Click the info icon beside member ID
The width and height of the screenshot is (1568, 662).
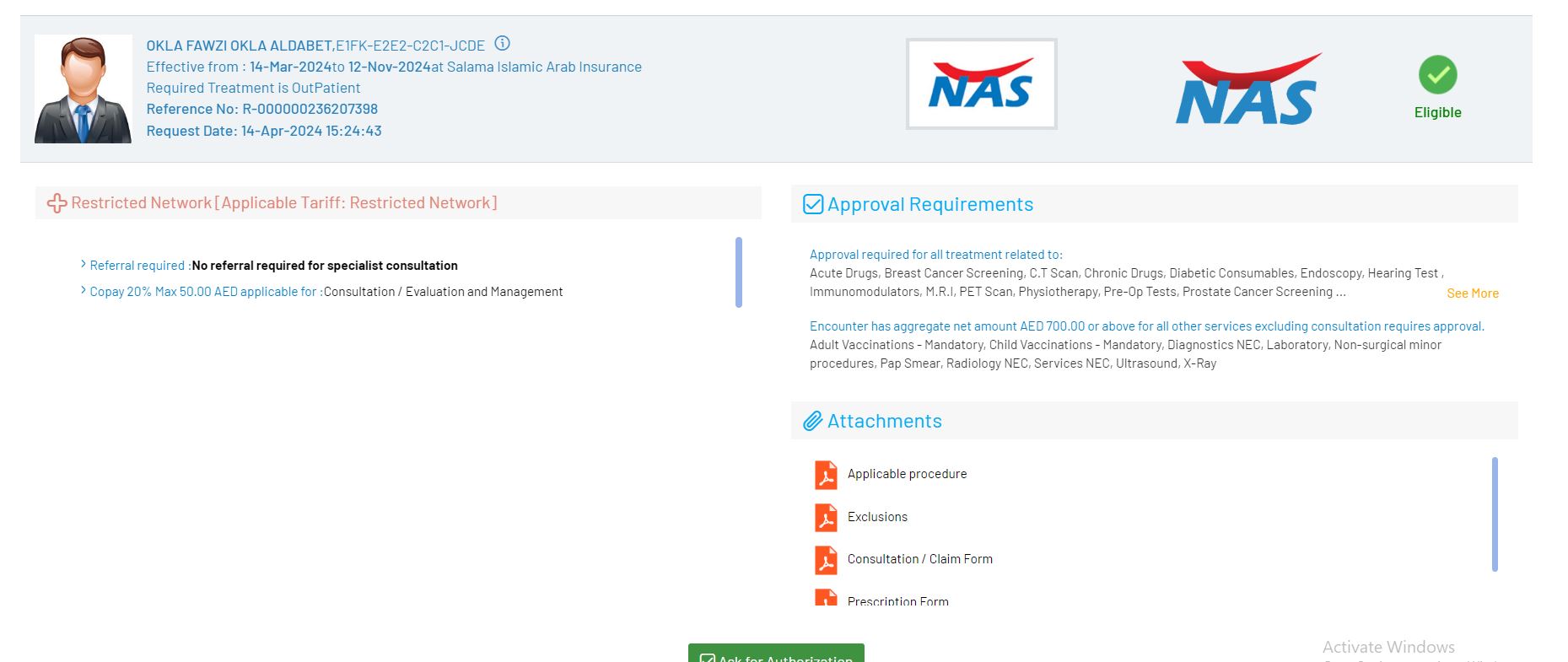coord(502,44)
